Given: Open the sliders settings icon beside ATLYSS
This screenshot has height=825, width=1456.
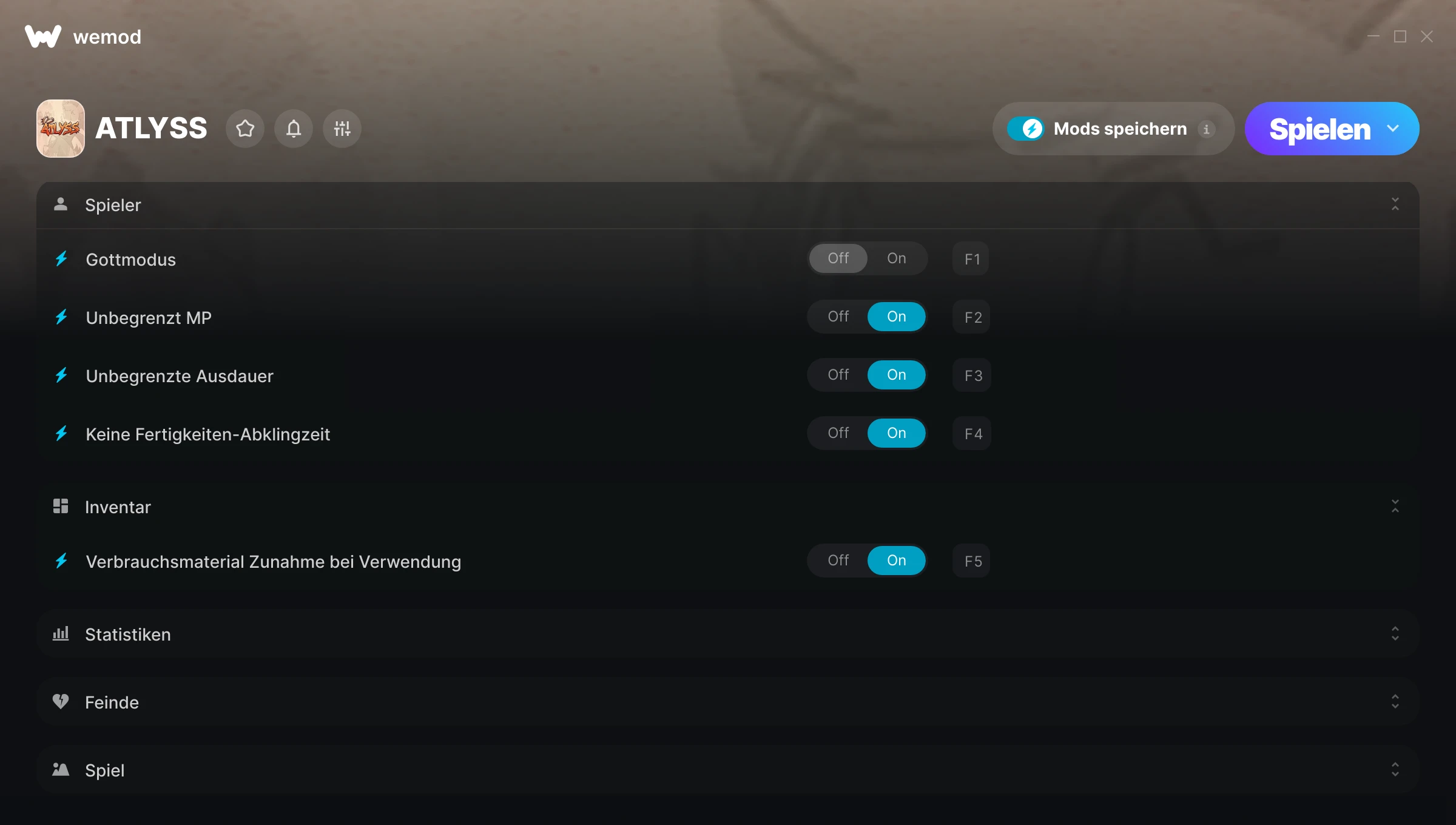Looking at the screenshot, I should click(342, 129).
